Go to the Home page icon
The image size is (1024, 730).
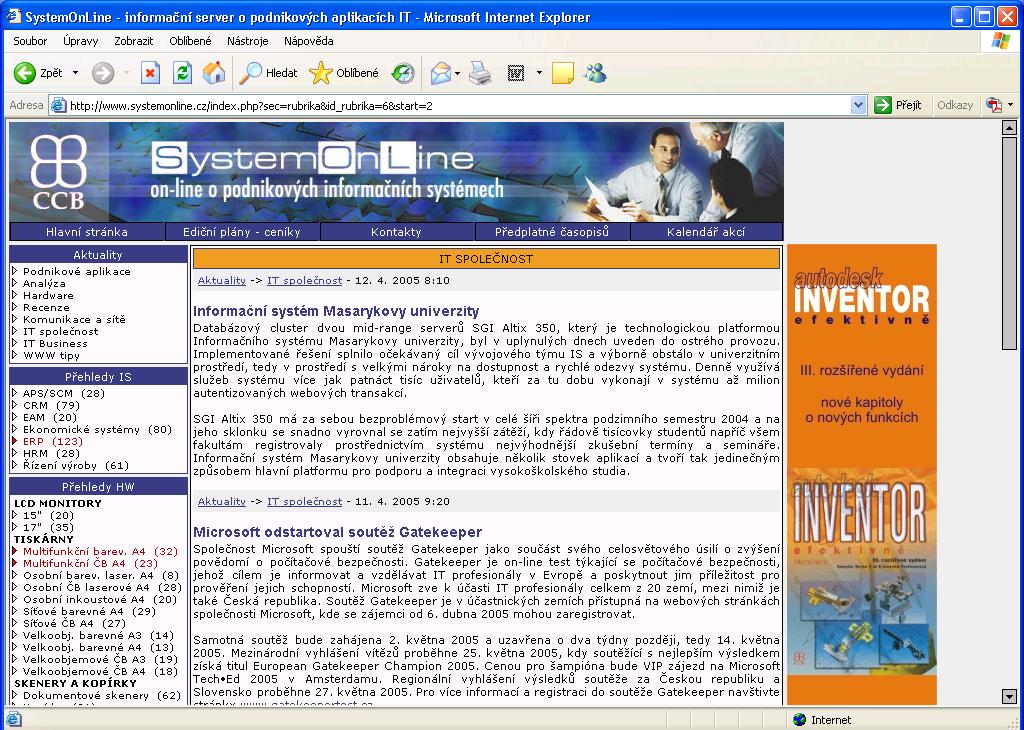(214, 73)
